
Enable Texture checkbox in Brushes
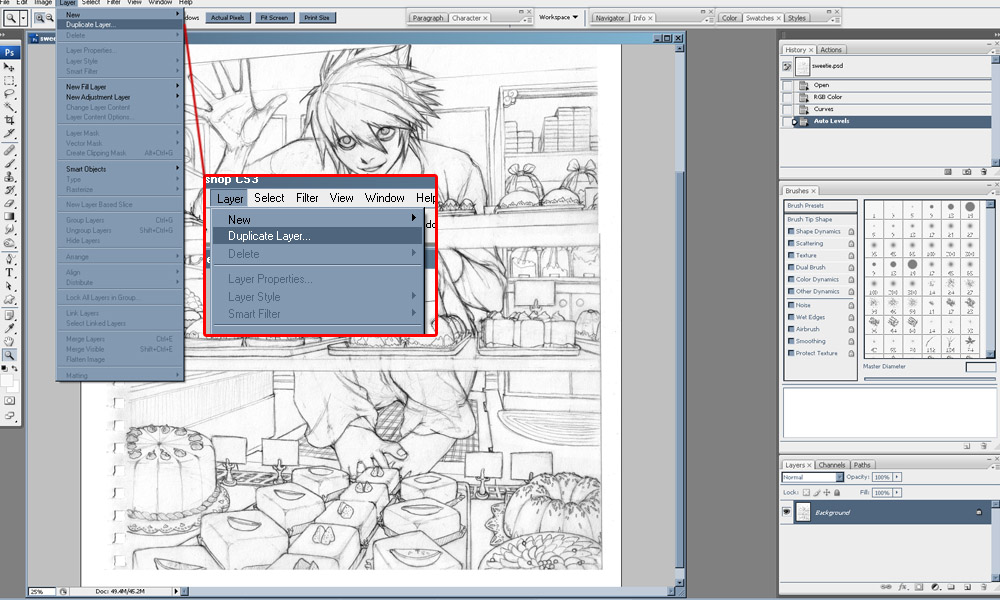(791, 256)
